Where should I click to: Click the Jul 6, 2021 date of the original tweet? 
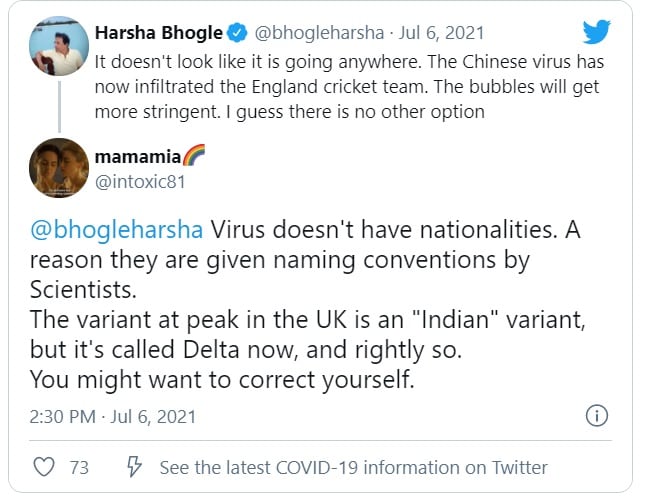pos(438,35)
